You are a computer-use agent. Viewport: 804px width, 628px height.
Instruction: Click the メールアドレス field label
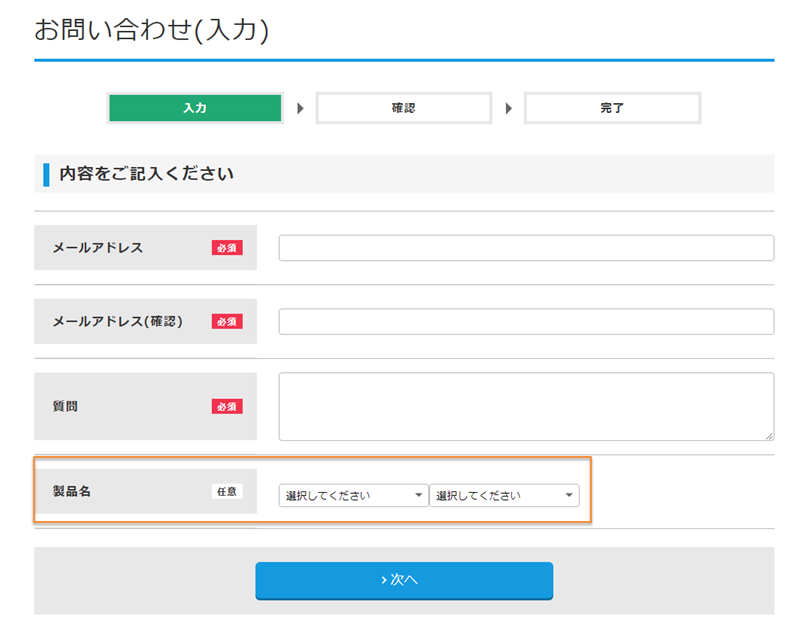[x=98, y=248]
